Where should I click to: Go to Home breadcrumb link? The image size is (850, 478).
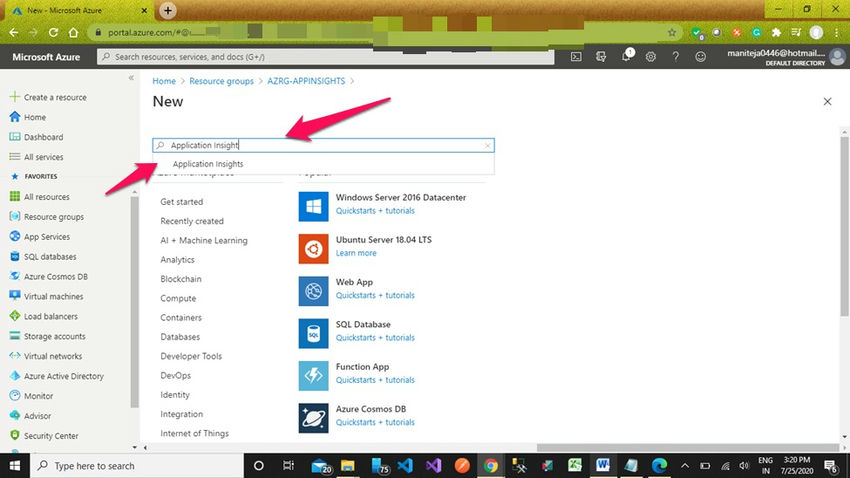click(x=164, y=81)
